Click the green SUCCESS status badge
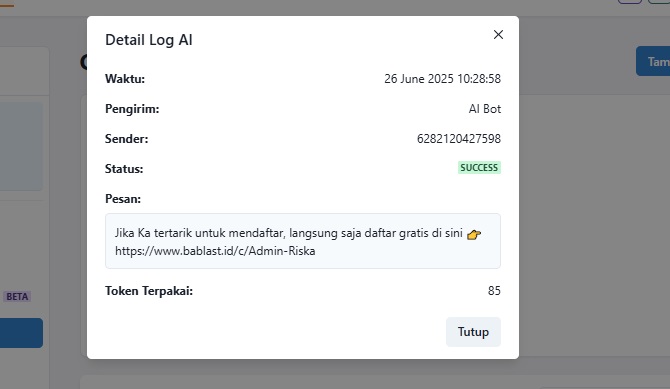Screen dimensions: 670x389 point(479,168)
